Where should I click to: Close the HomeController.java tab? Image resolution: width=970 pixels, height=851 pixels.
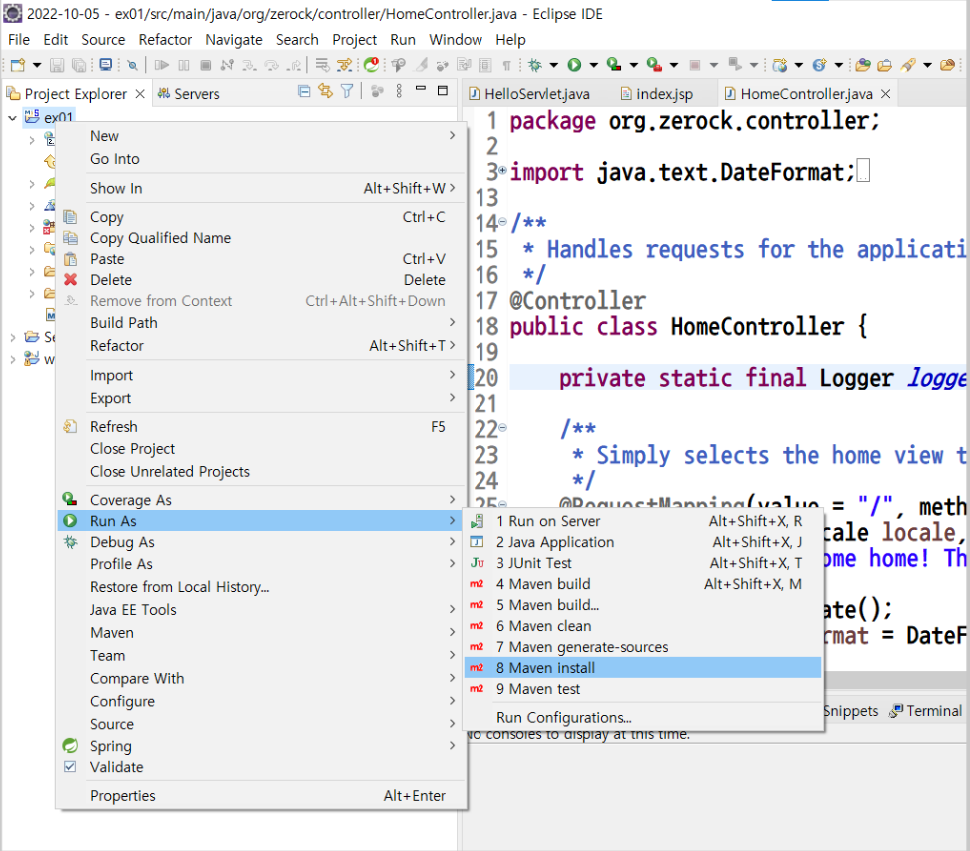pos(886,93)
